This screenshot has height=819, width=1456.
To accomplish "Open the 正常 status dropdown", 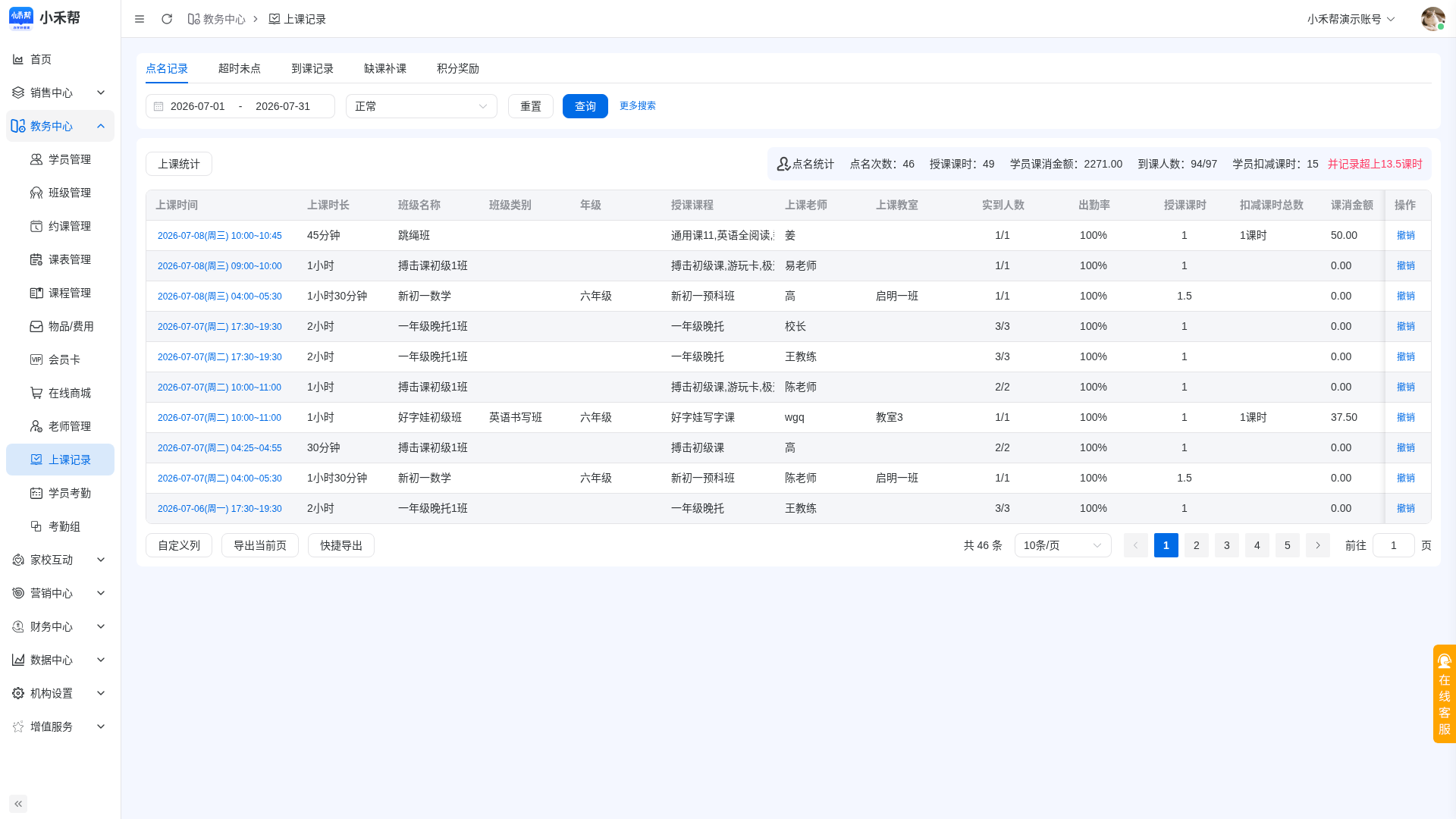I will coord(422,106).
